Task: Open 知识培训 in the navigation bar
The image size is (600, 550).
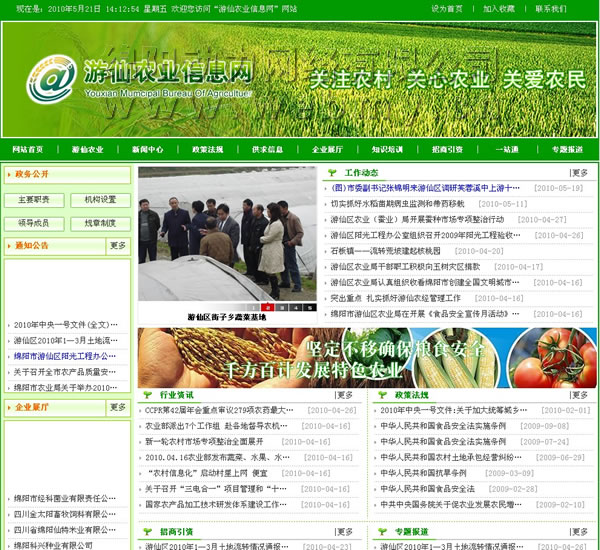Action: pos(387,149)
